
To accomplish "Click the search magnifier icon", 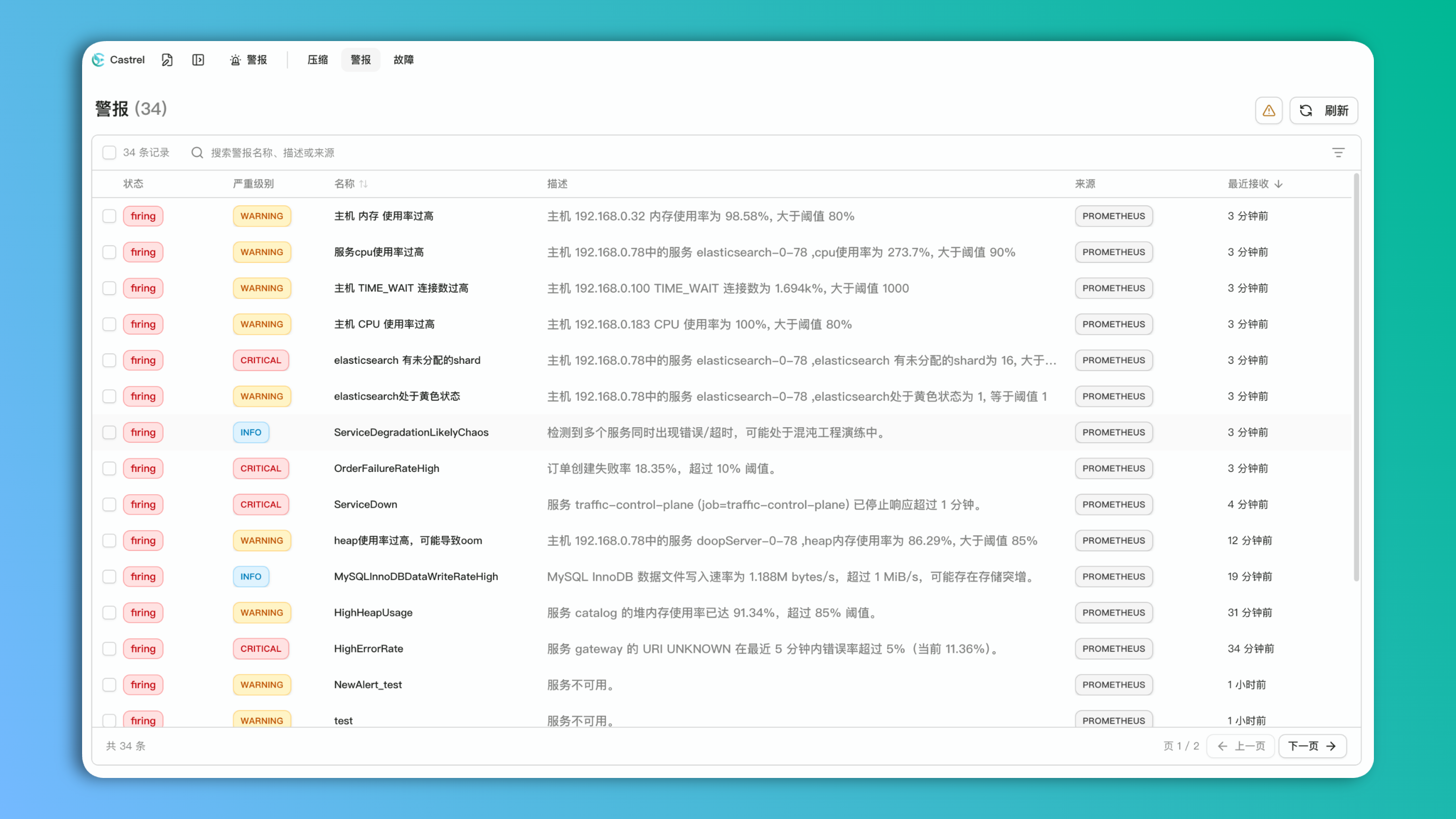I will pos(197,153).
